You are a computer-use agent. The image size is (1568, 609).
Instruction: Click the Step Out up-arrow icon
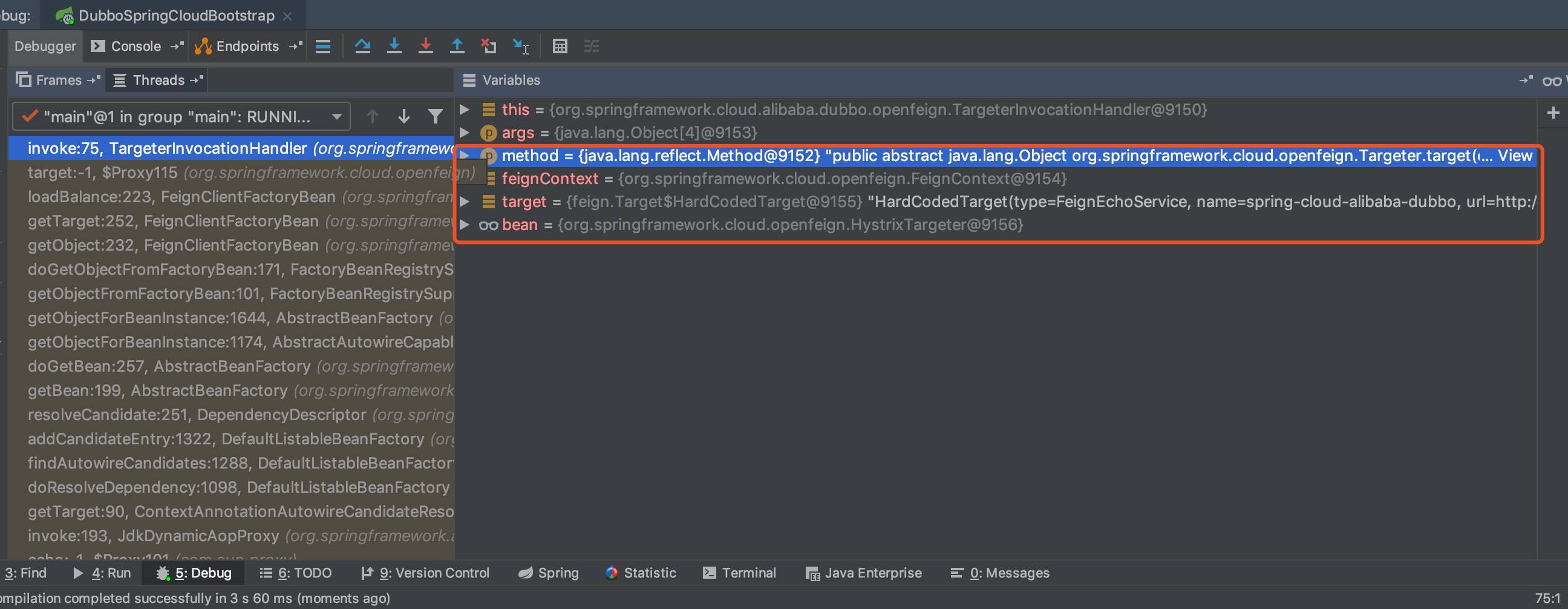coord(457,46)
